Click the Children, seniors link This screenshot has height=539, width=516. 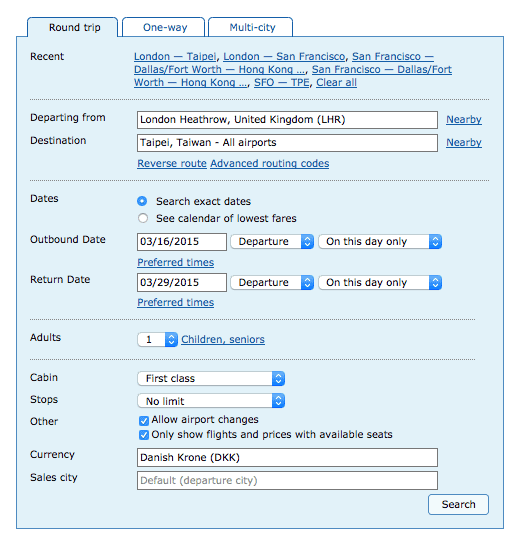click(x=223, y=340)
